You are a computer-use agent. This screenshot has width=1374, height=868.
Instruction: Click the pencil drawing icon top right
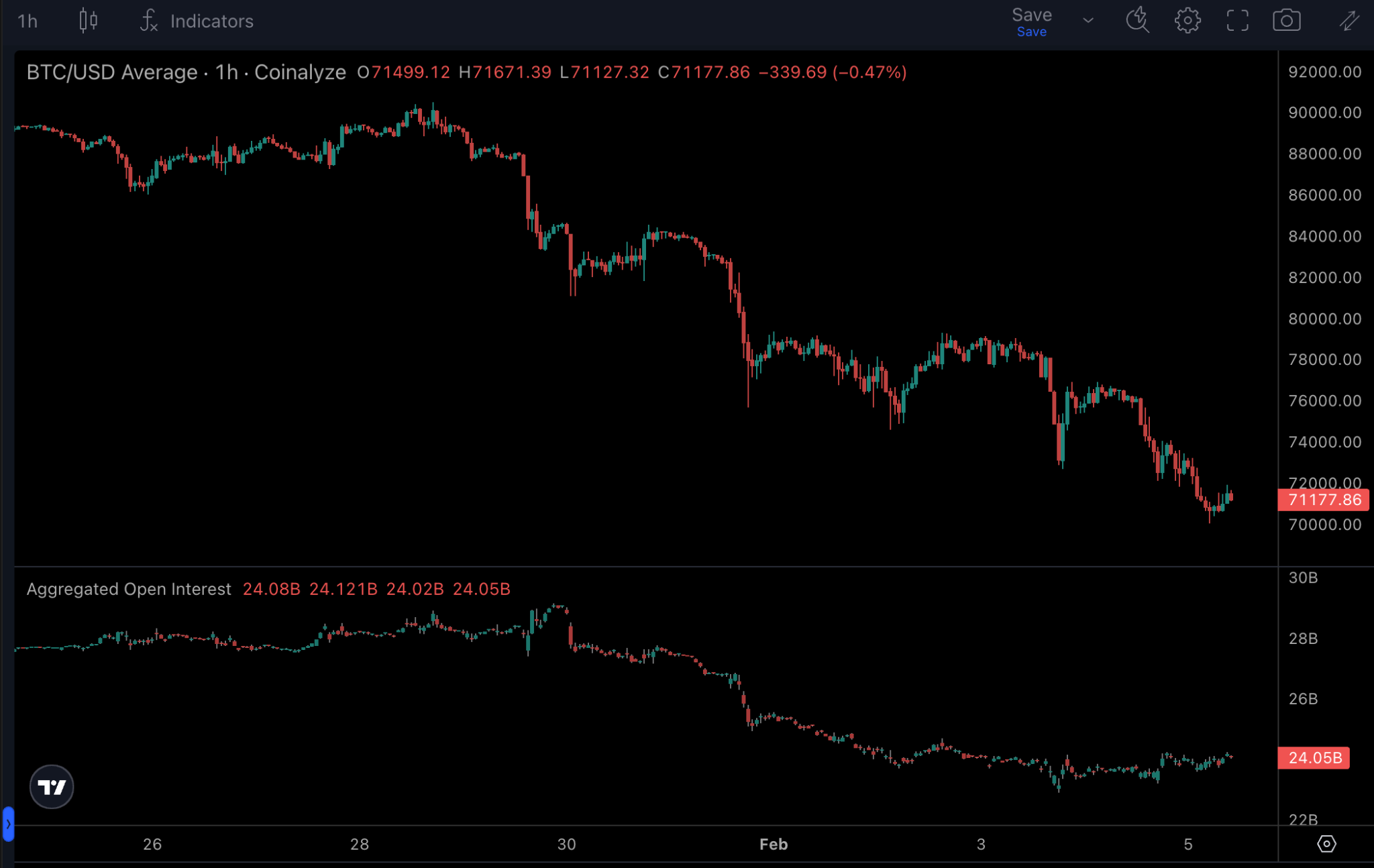1349,20
